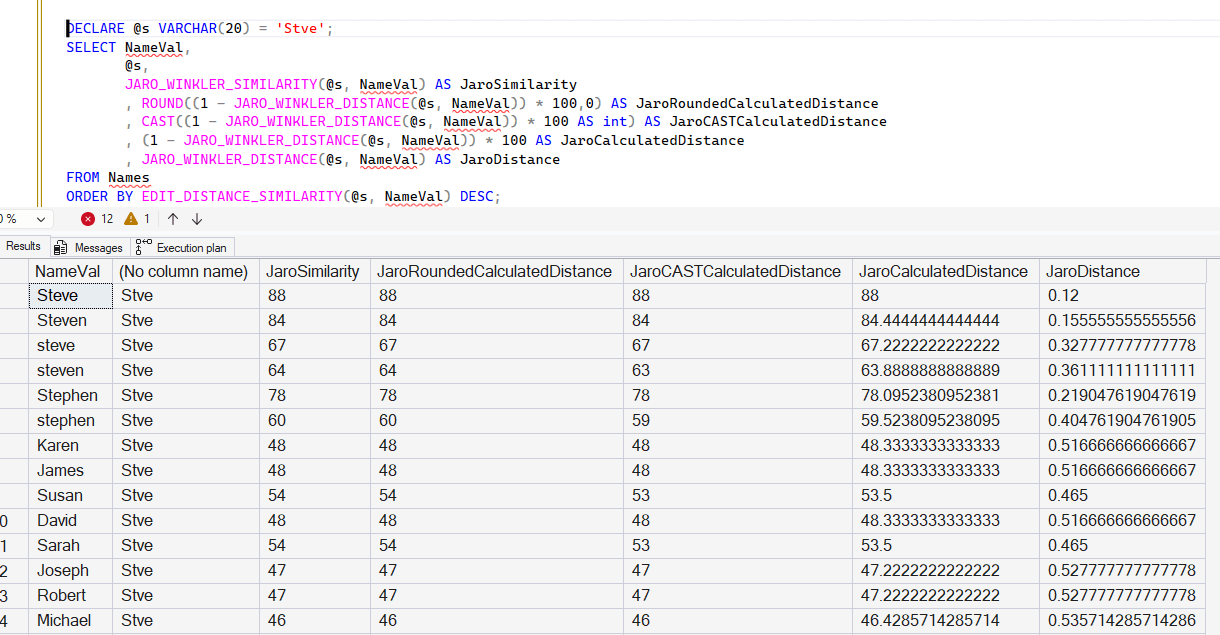Select the Results tab

[25, 246]
